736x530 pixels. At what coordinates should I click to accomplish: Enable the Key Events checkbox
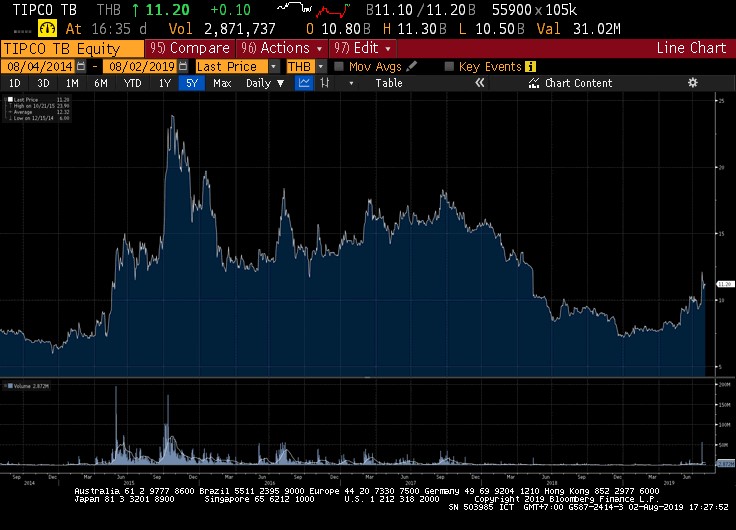449,66
